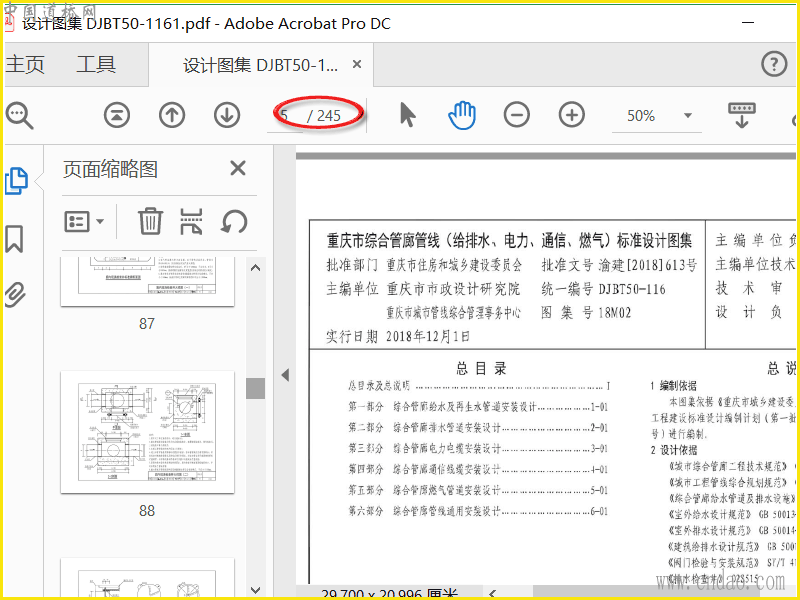Click the 实行日期 2018年12月1日 text
This screenshot has width=800, height=600.
point(398,336)
